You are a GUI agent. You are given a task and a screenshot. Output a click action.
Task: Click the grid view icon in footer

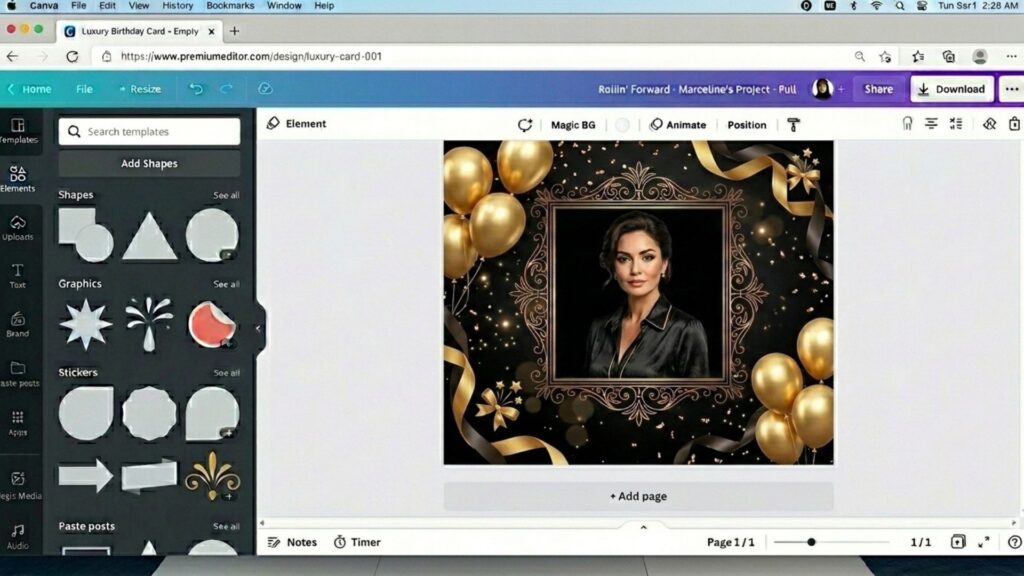(x=957, y=541)
